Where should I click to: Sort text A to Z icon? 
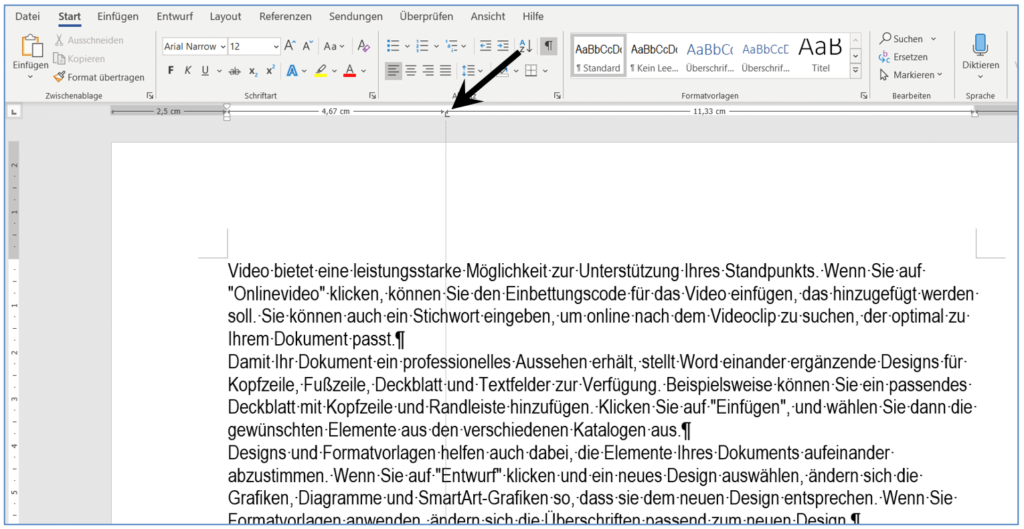pyautogui.click(x=526, y=46)
